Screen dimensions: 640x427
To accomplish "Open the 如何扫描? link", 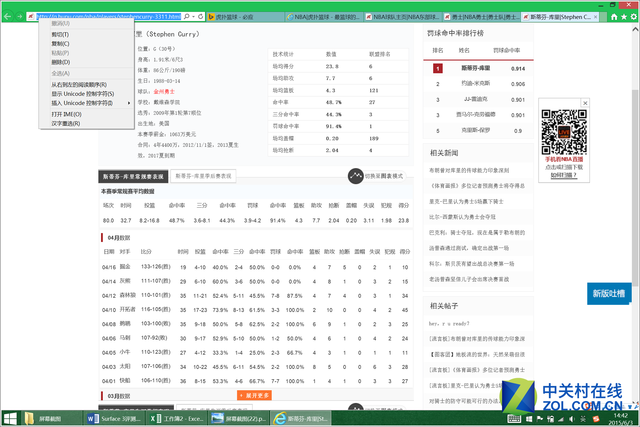I will 563,175.
